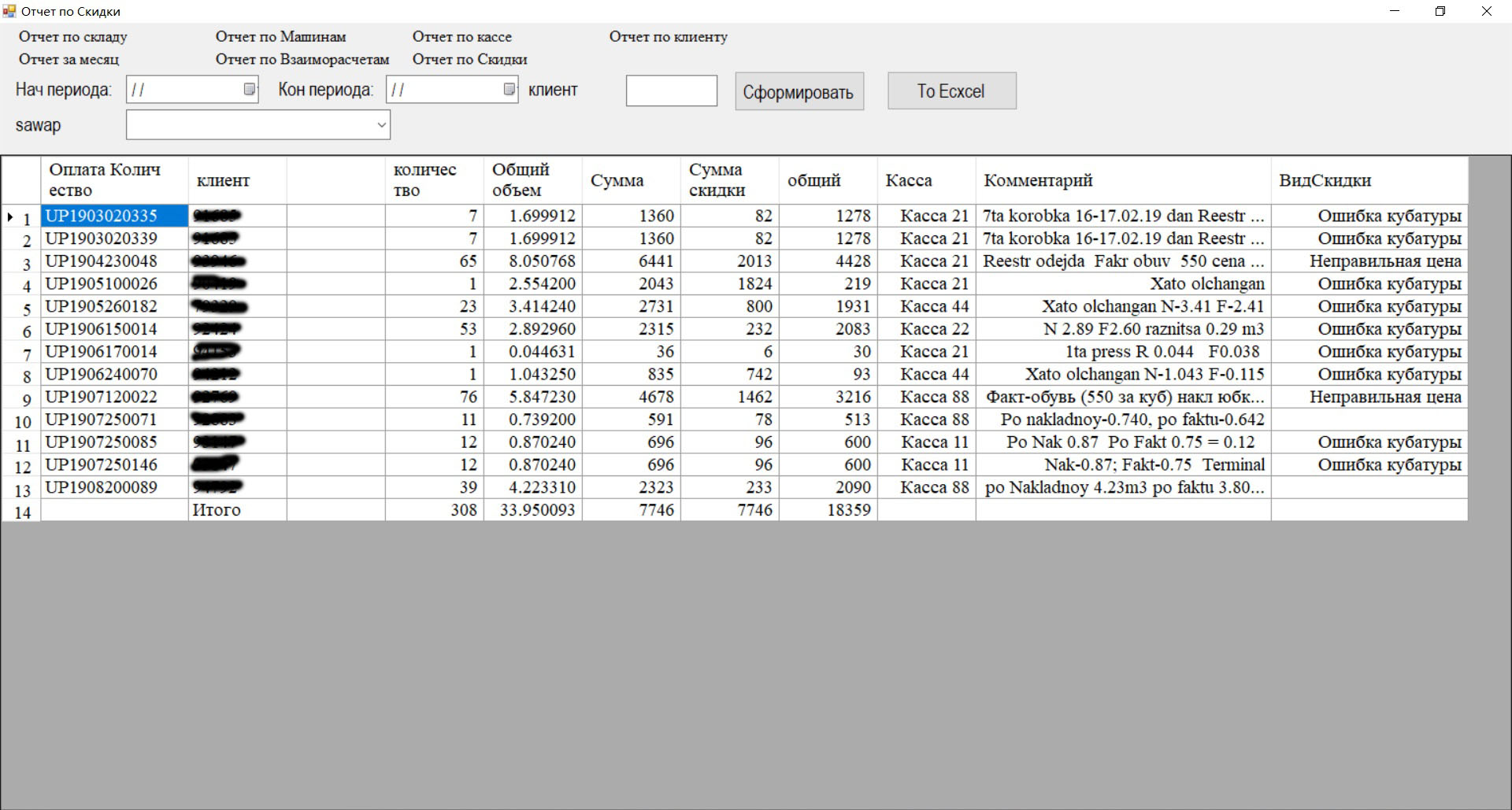Image resolution: width=1512 pixels, height=810 pixels.
Task: Select cell UP1907120022 in the grid
Action: [x=114, y=398]
